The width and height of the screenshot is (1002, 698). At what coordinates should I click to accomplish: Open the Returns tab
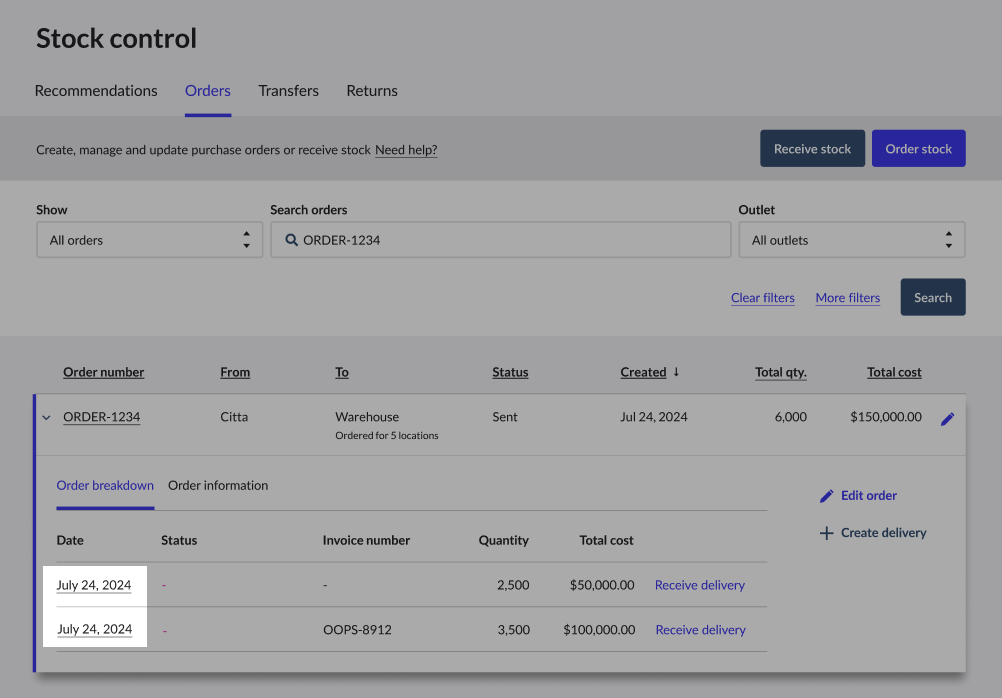372,91
